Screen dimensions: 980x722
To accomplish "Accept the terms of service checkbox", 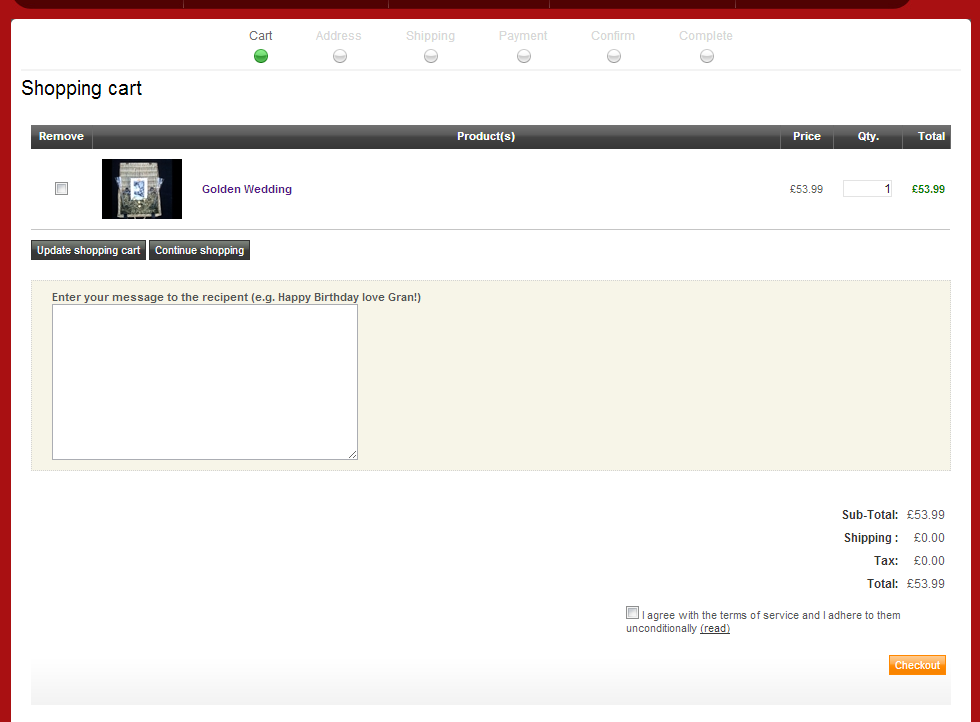I will point(632,613).
